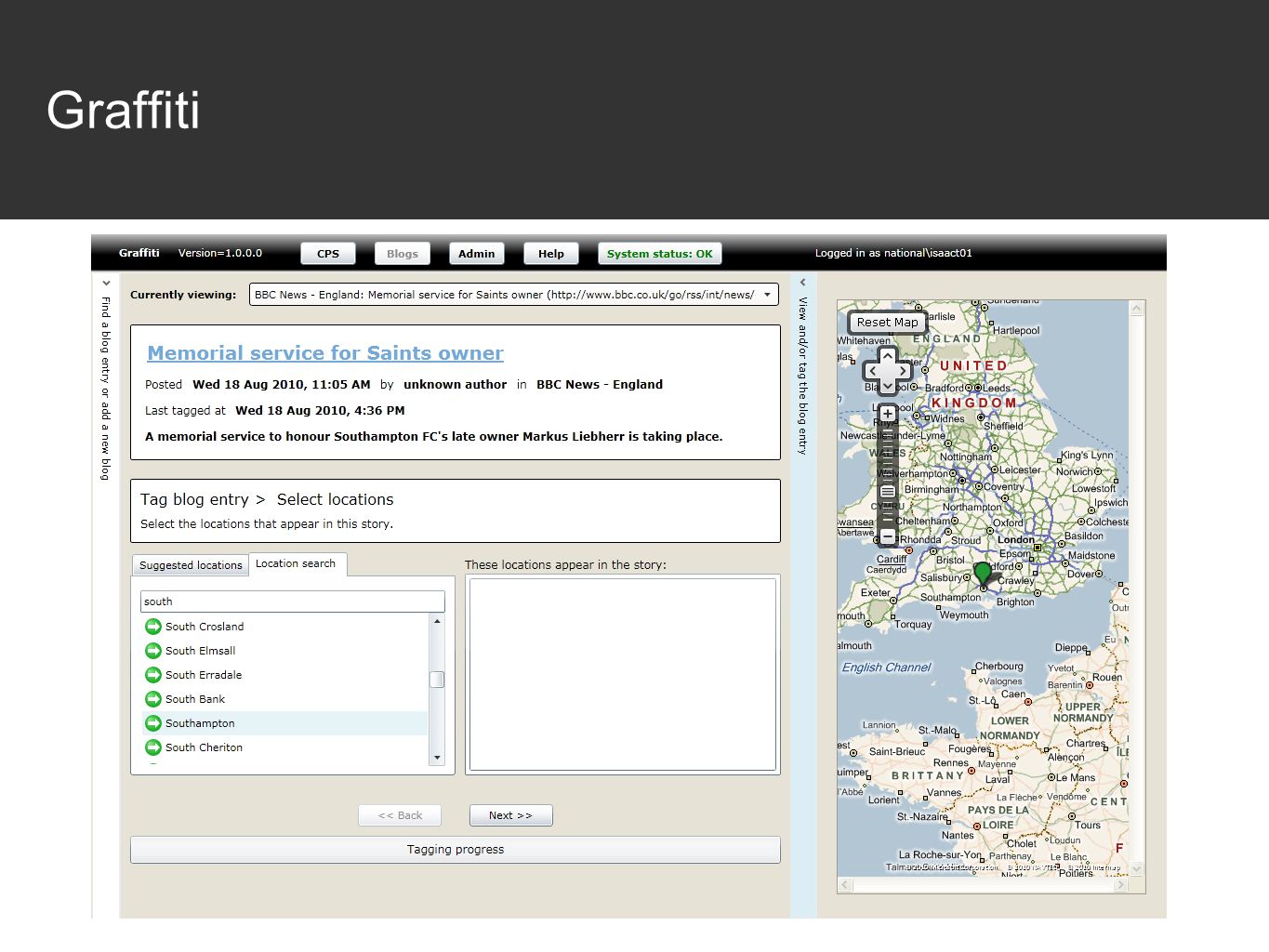The image size is (1269, 952).
Task: Collapse the left blog finder panel
Action: tap(106, 283)
